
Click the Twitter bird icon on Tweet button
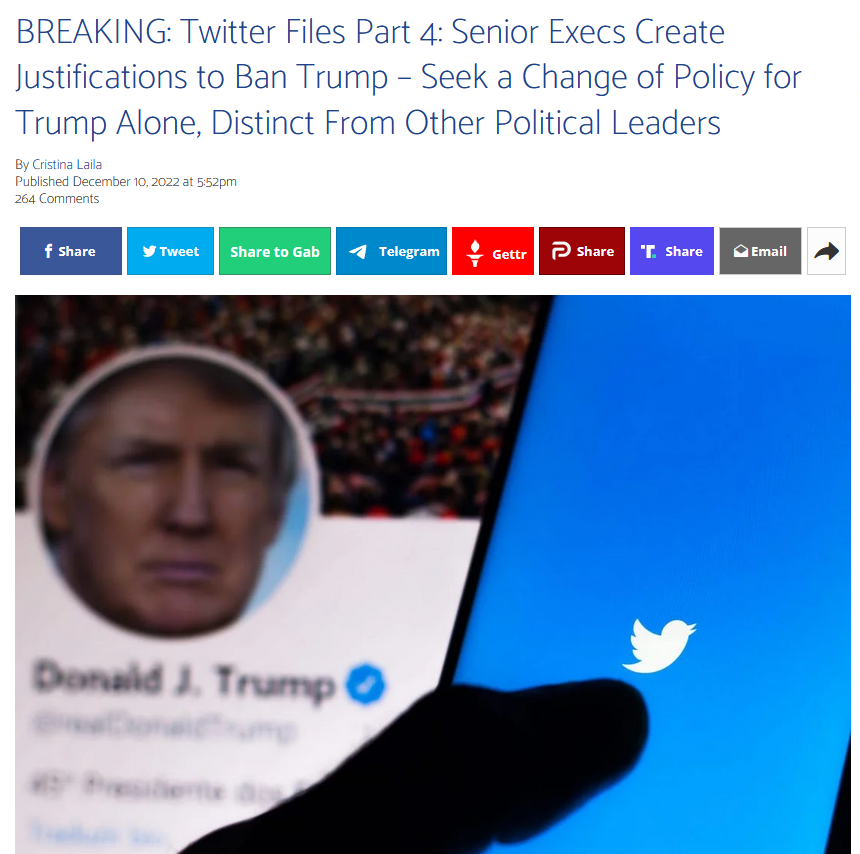149,251
